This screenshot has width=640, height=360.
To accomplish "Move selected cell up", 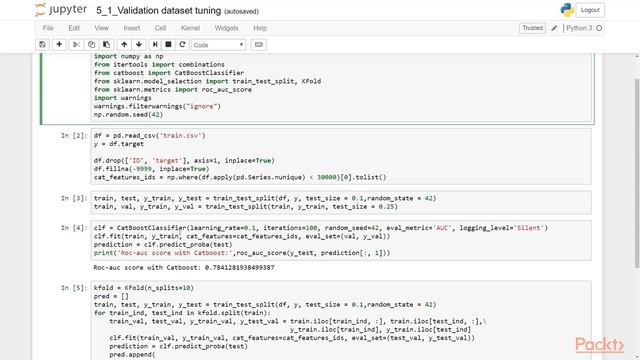I will pyautogui.click(x=124, y=44).
